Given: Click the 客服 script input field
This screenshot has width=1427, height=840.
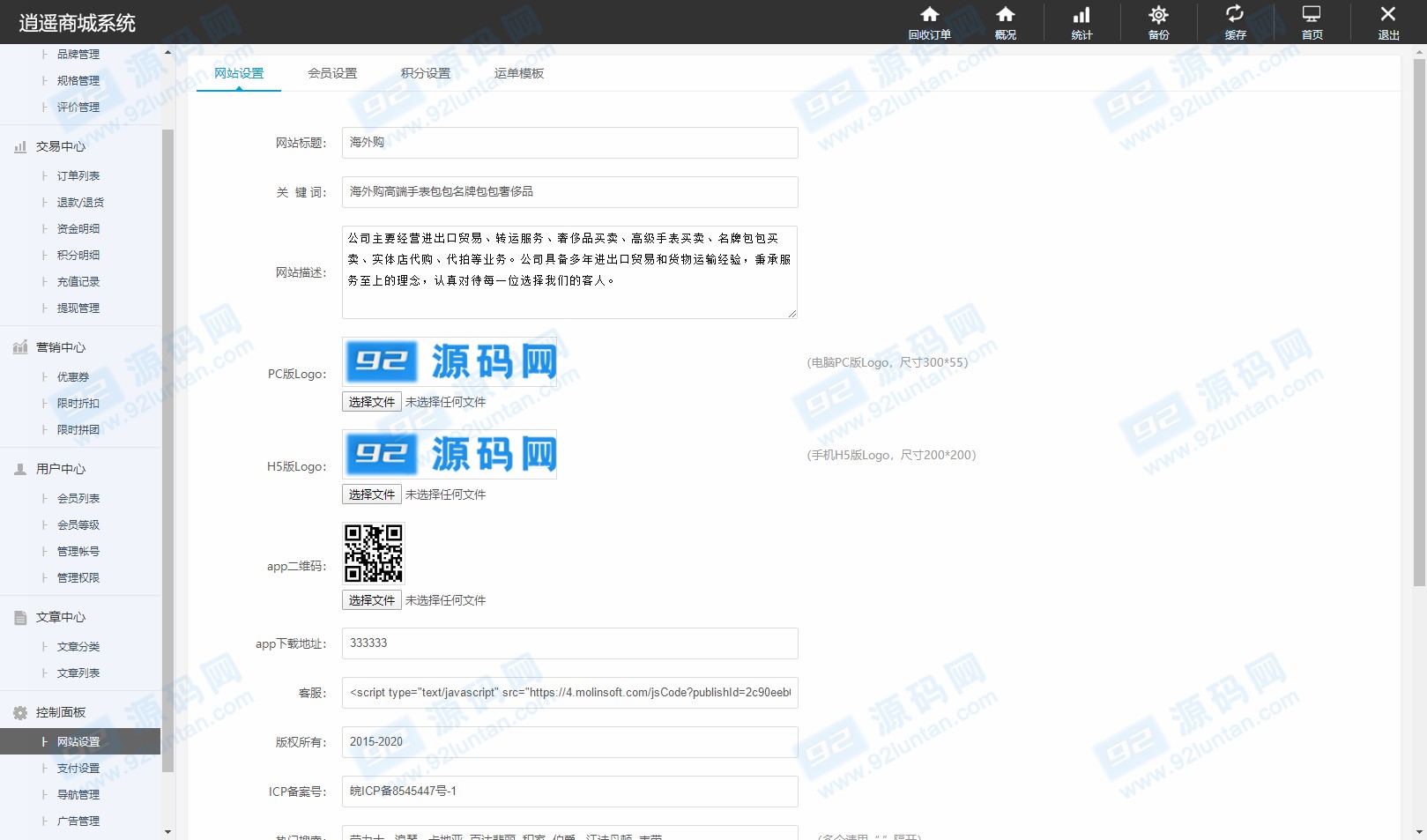Looking at the screenshot, I should coord(570,693).
